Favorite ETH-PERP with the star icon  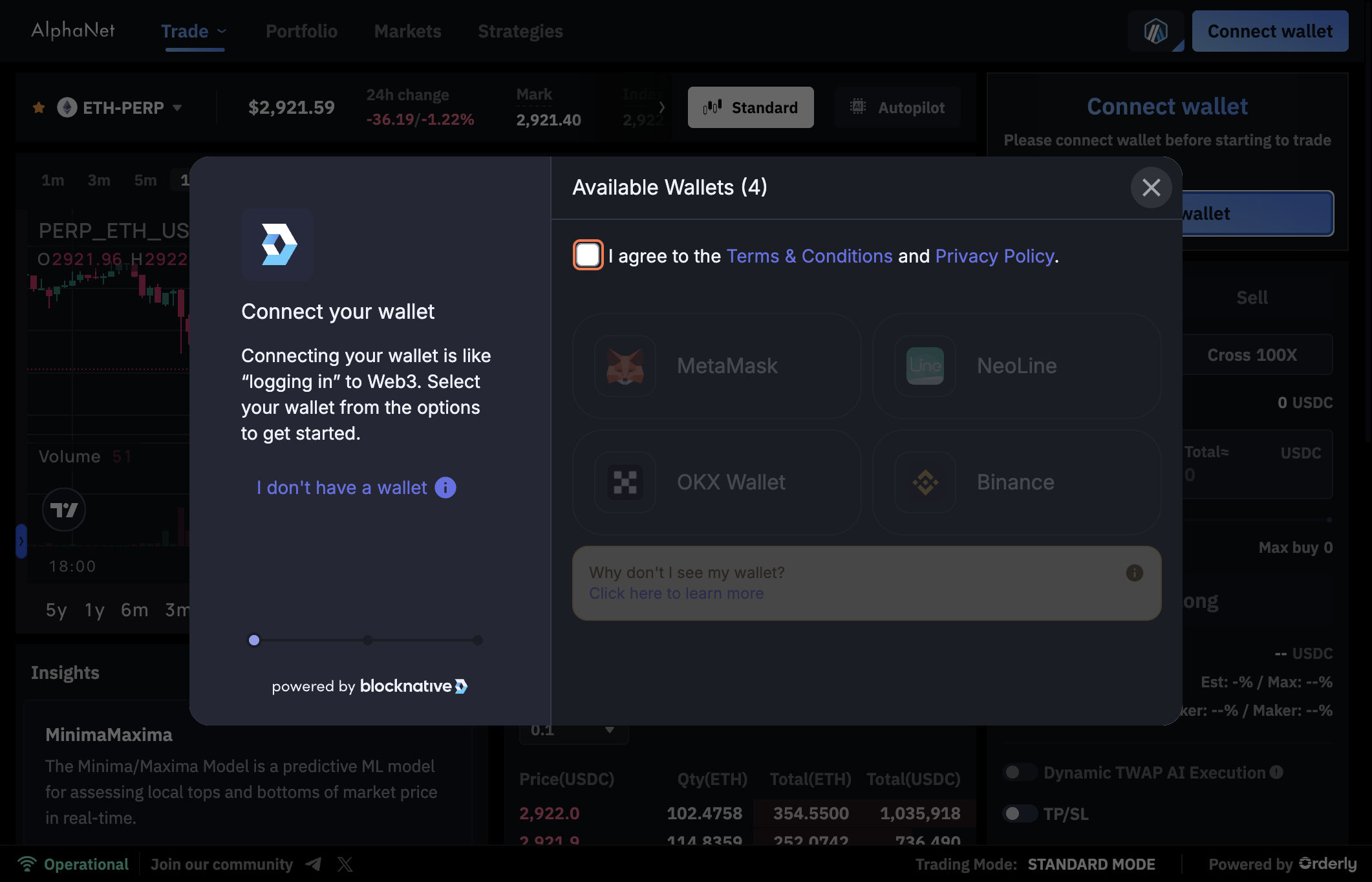coord(39,107)
